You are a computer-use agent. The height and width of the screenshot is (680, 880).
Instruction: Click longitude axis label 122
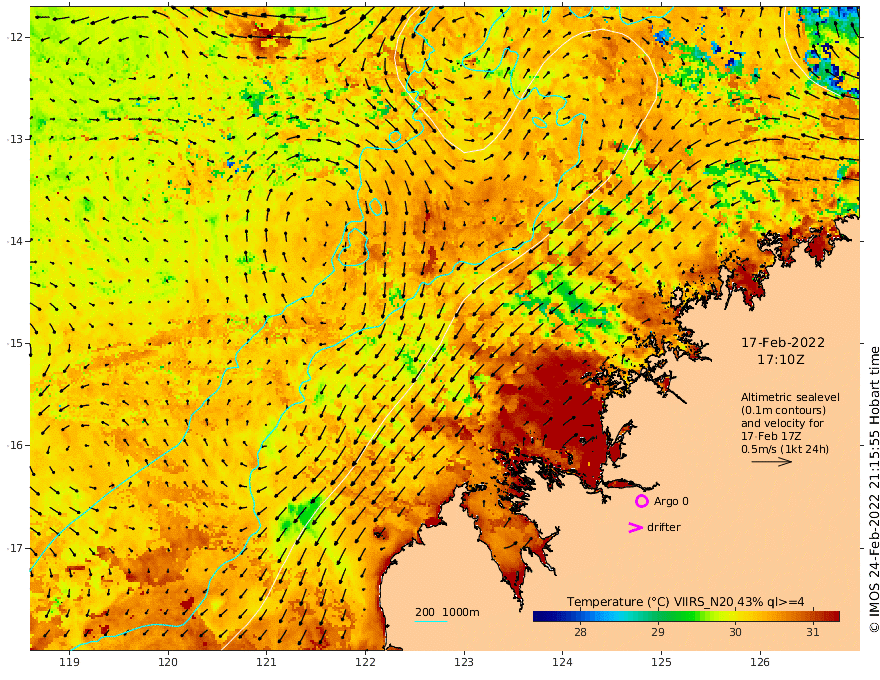point(365,662)
